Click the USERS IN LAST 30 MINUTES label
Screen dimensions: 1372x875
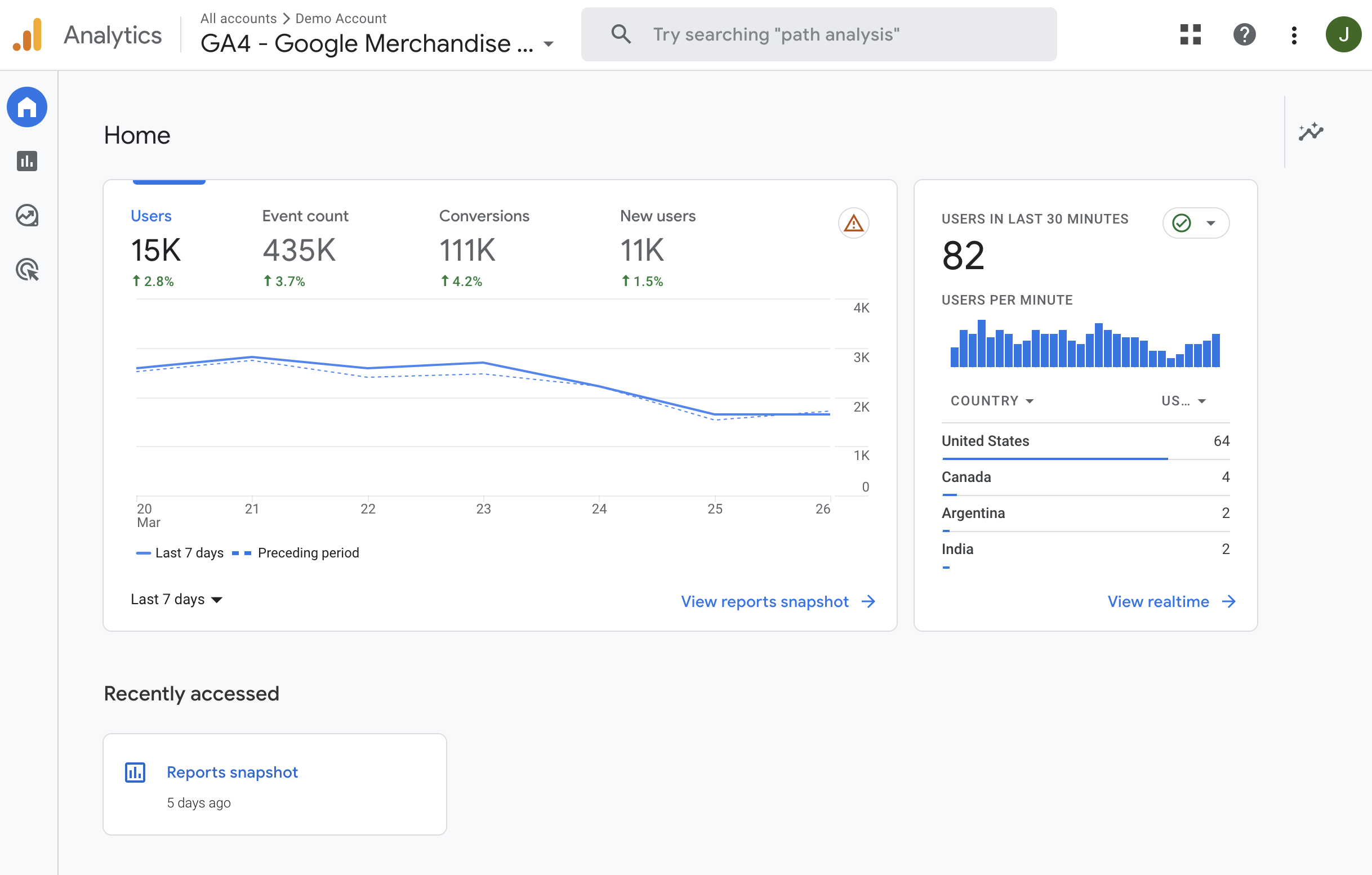[x=1035, y=218]
